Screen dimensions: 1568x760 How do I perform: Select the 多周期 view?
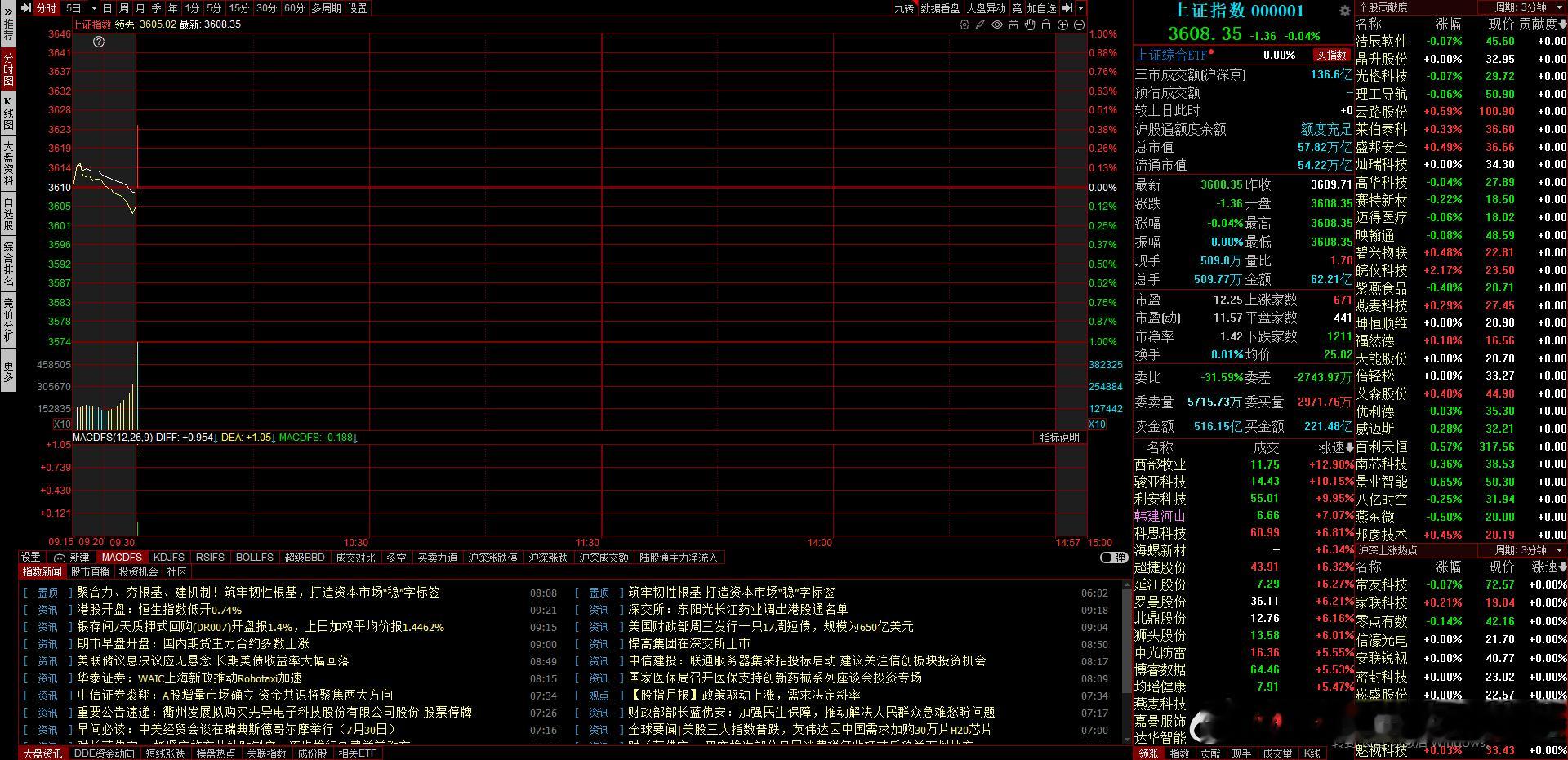(x=326, y=8)
